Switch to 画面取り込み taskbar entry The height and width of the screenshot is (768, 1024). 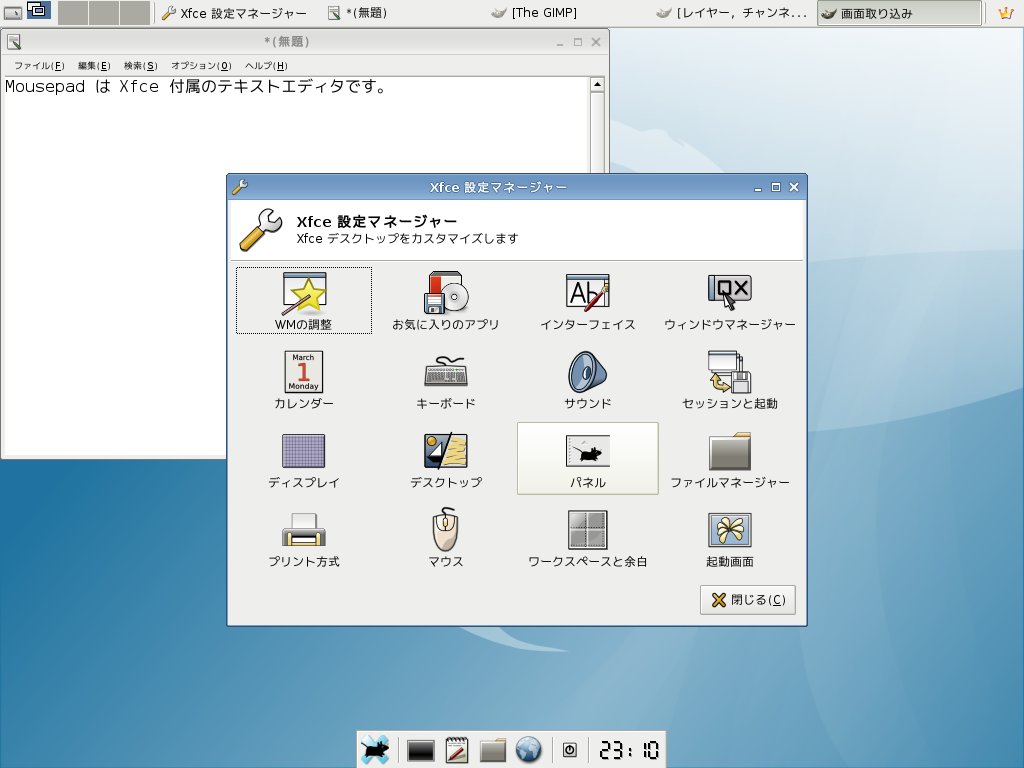899,13
